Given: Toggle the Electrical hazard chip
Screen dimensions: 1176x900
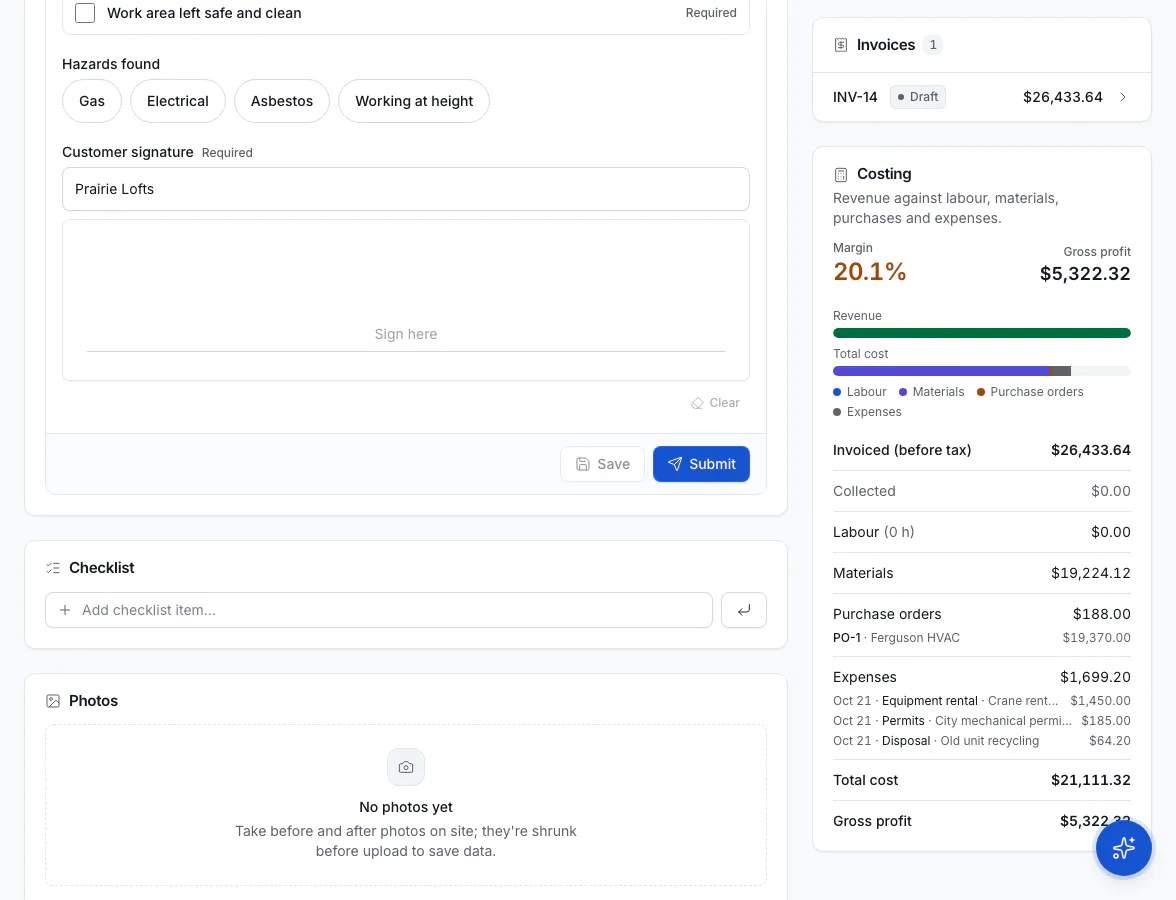Looking at the screenshot, I should [x=178, y=101].
